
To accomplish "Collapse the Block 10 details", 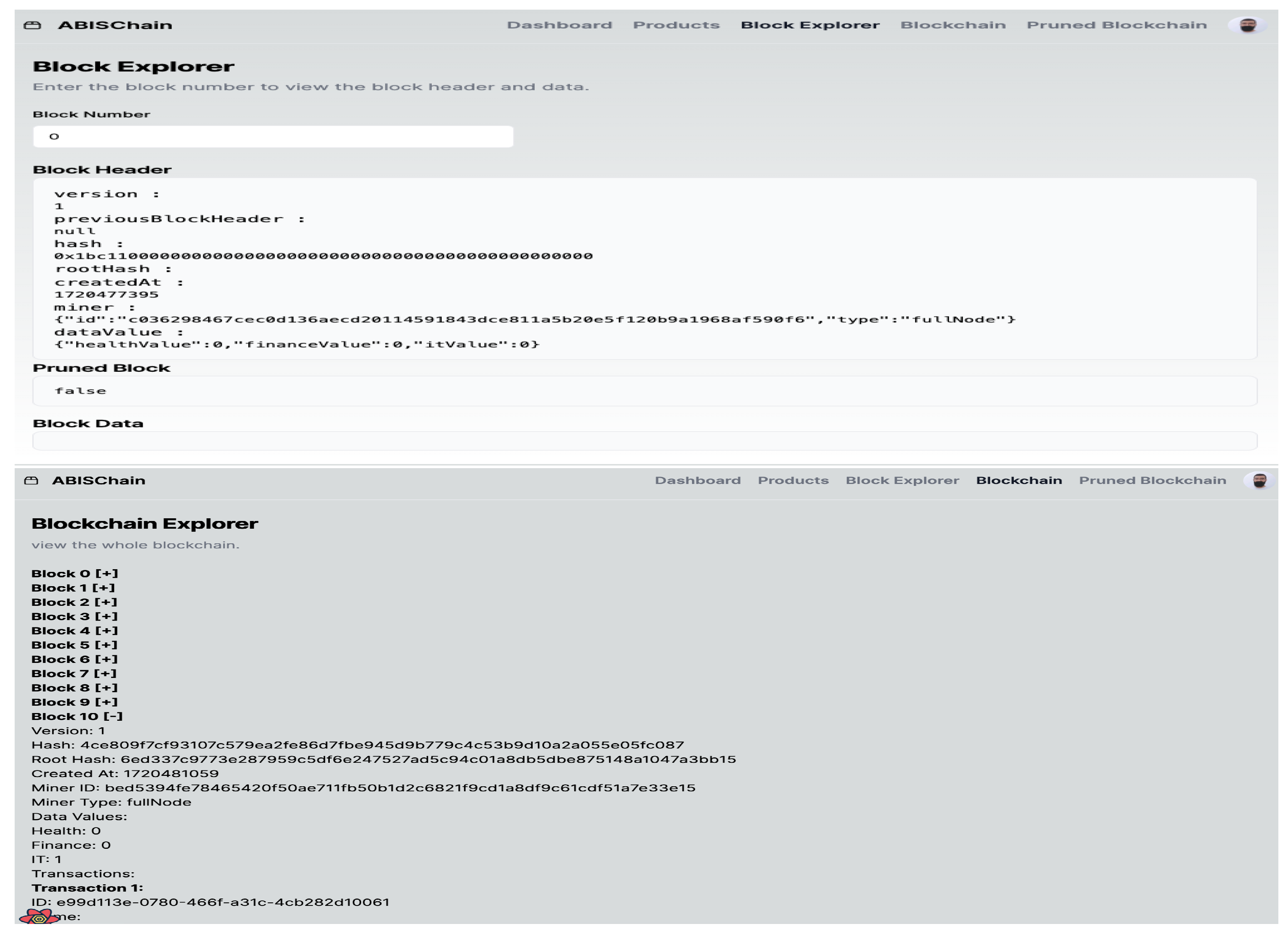I will click(x=77, y=717).
